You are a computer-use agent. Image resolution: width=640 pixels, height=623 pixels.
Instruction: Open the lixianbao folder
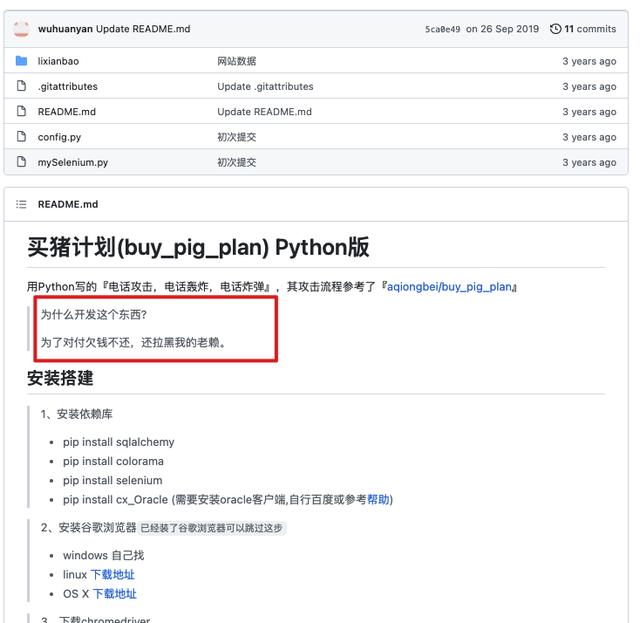(x=58, y=61)
